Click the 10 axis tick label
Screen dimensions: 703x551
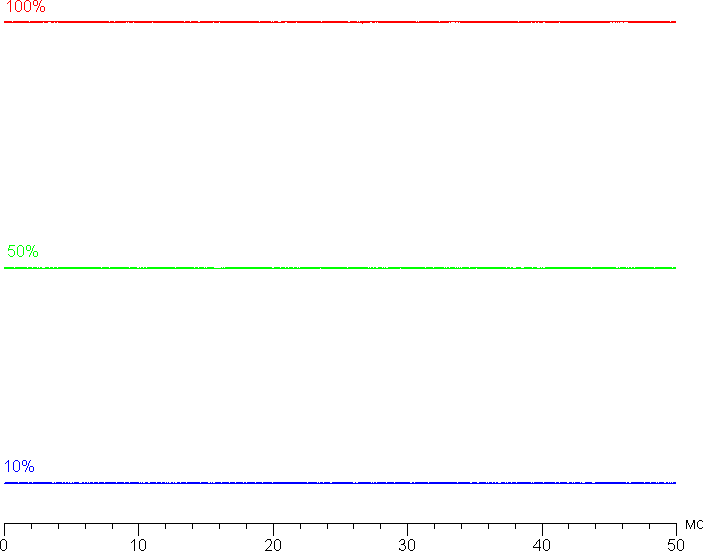[139, 545]
